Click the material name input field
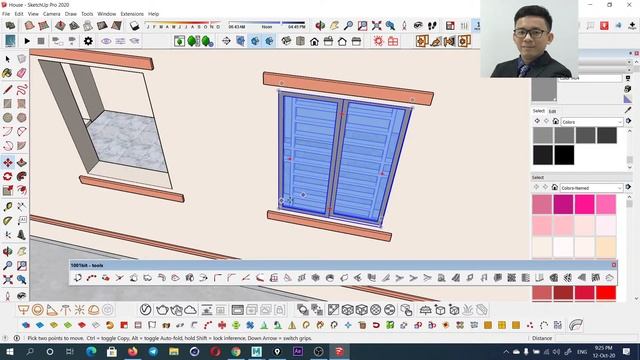 point(590,78)
